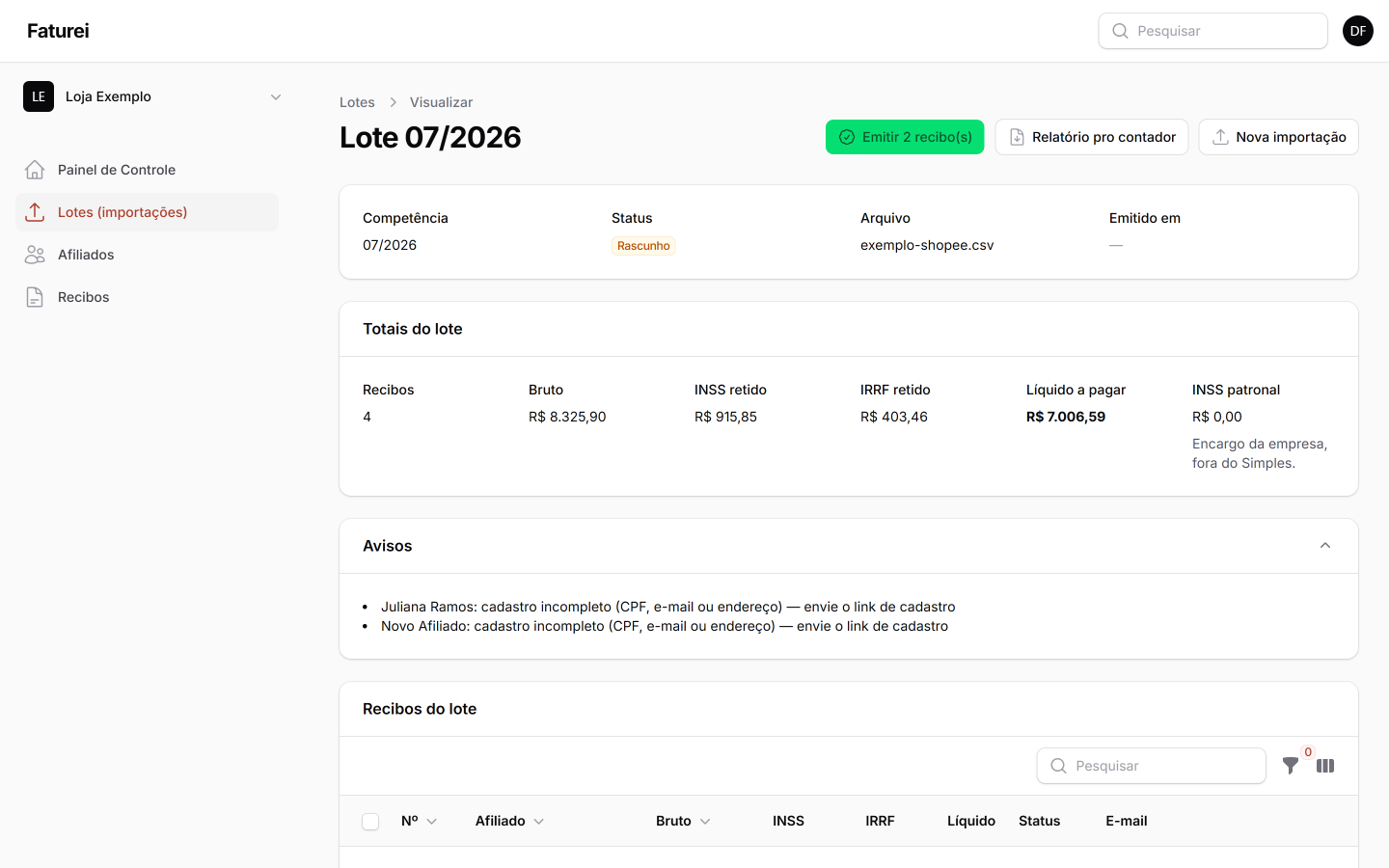Viewport: 1389px width, 868px height.
Task: Click the DF user avatar
Action: [x=1358, y=31]
